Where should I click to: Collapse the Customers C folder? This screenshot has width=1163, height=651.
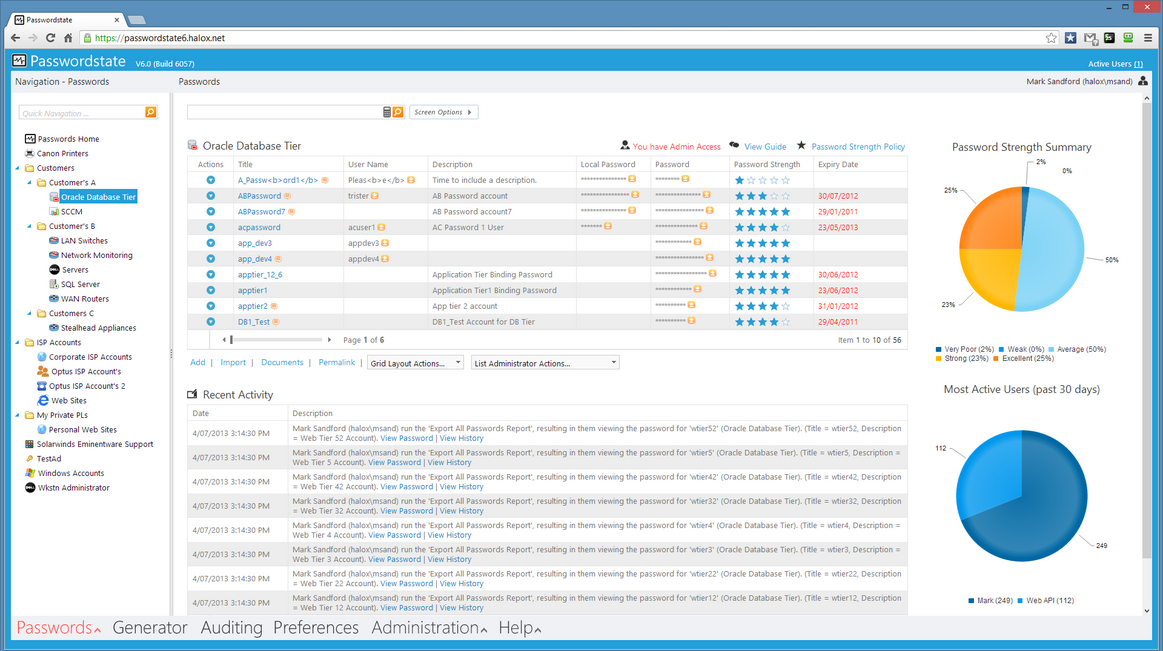tap(30, 314)
